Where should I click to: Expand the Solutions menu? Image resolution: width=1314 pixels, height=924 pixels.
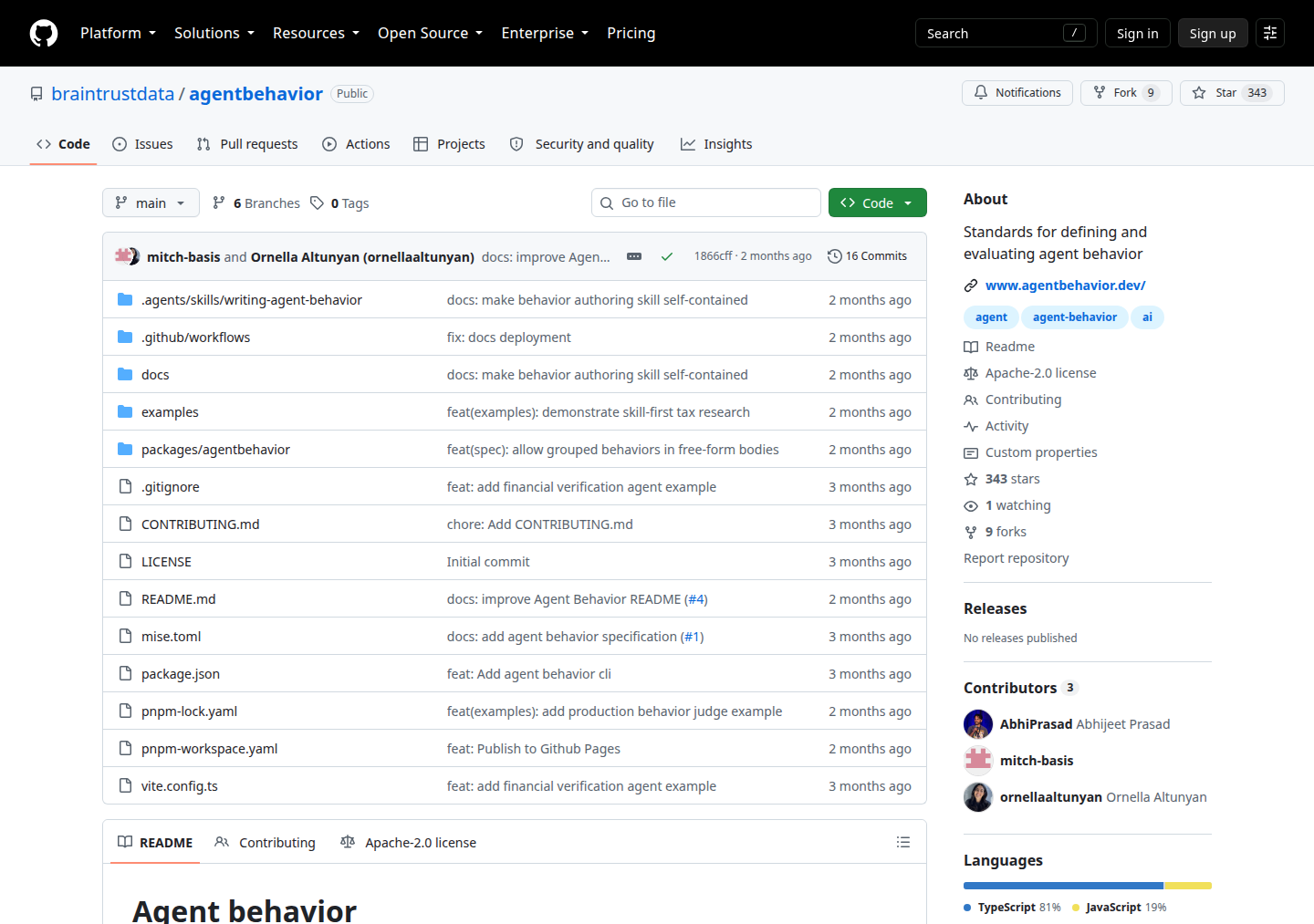pos(214,33)
